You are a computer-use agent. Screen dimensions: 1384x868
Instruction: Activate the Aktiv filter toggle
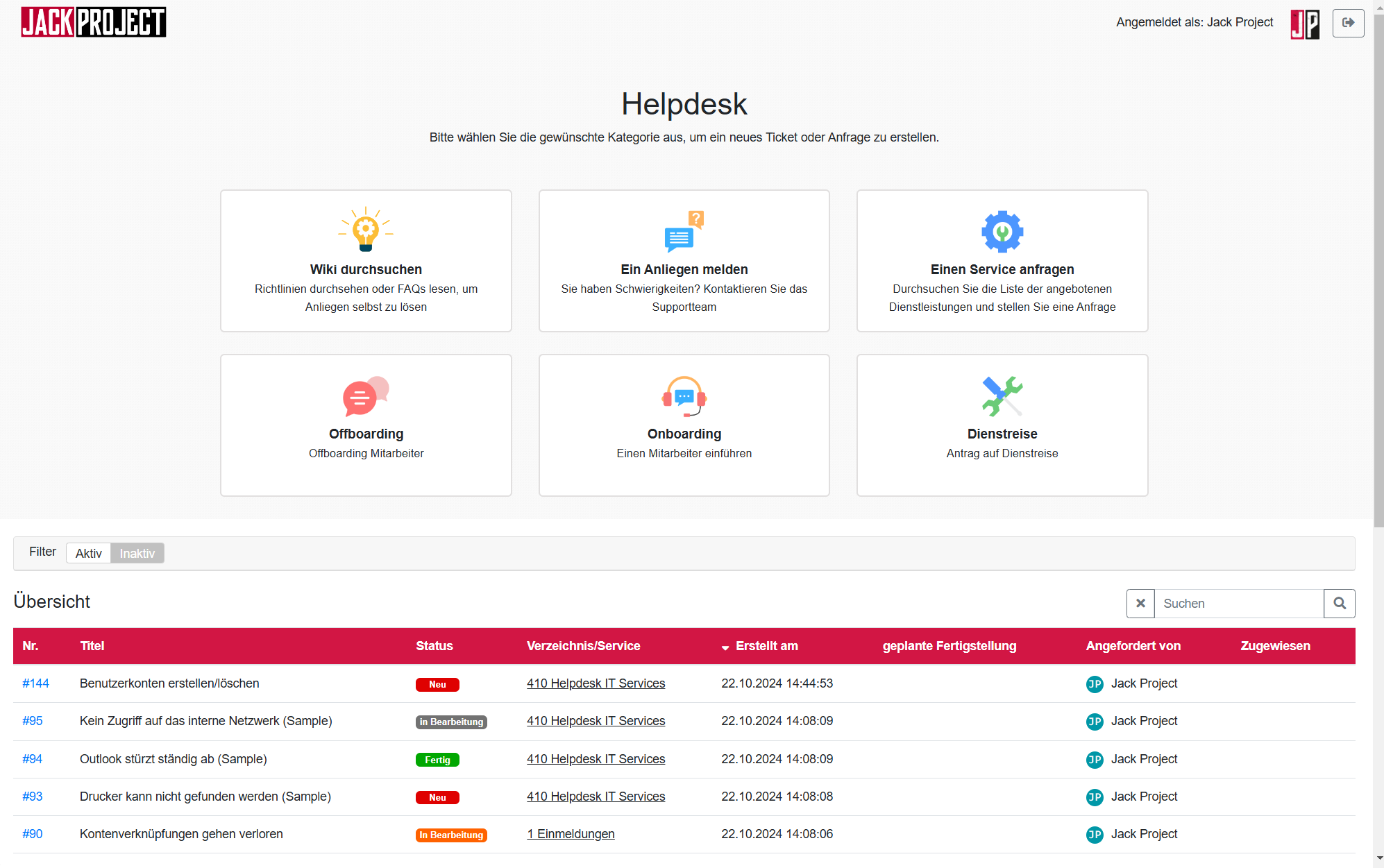pyautogui.click(x=88, y=553)
